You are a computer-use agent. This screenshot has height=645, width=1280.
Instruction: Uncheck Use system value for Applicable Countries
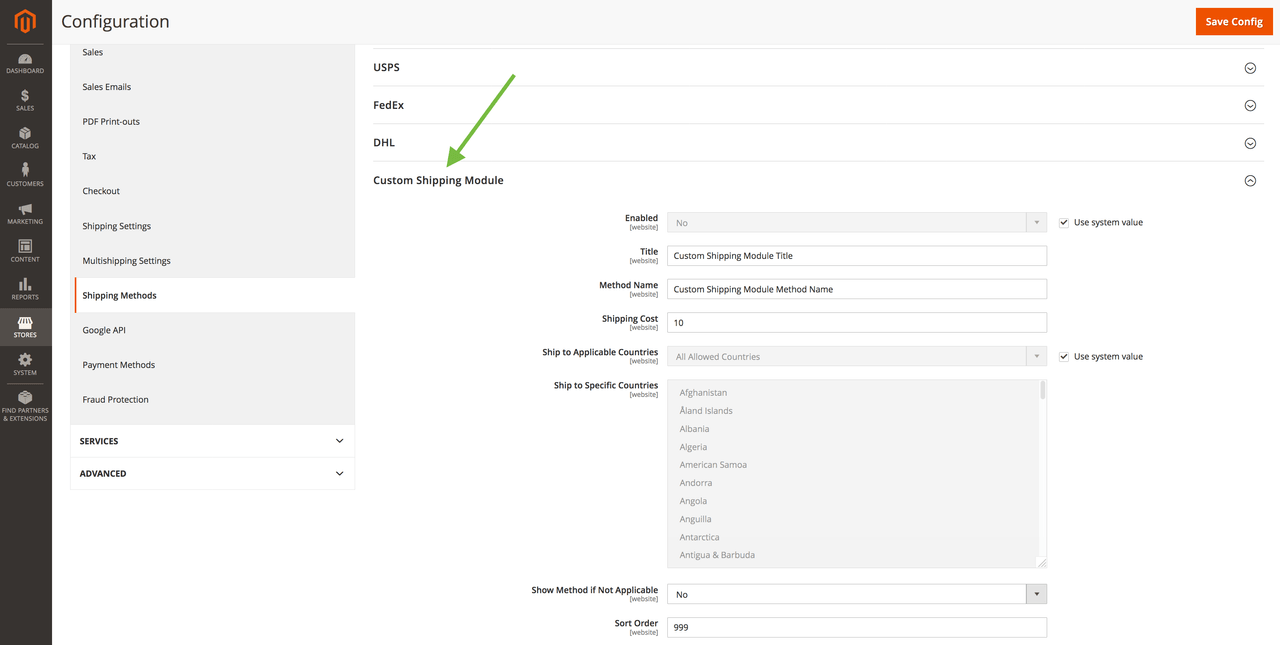(x=1064, y=356)
